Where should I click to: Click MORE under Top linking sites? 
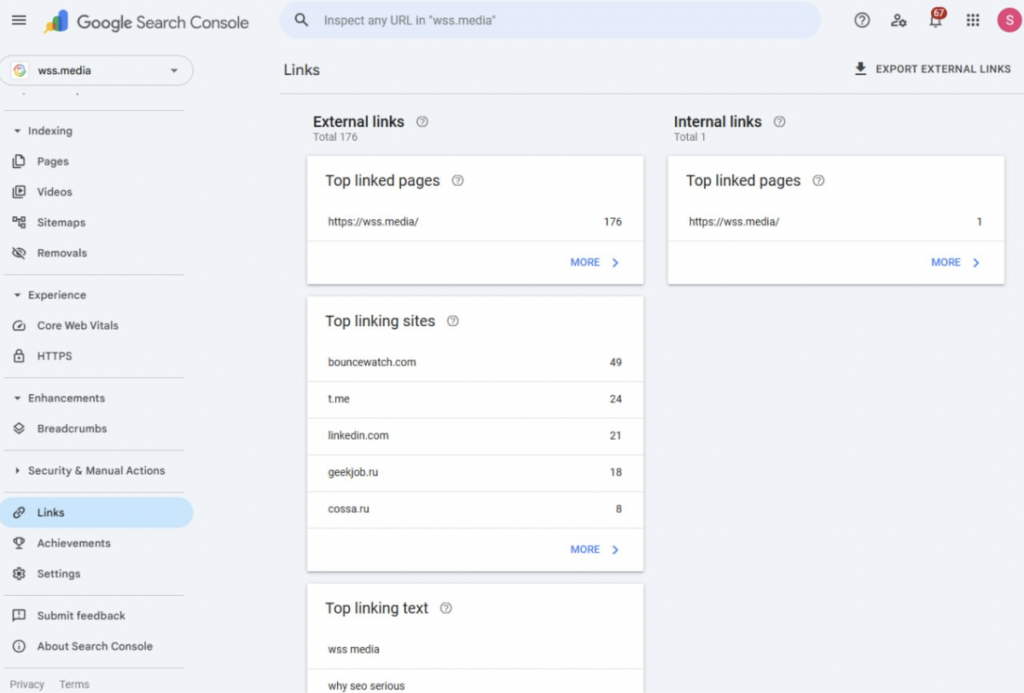click(594, 550)
